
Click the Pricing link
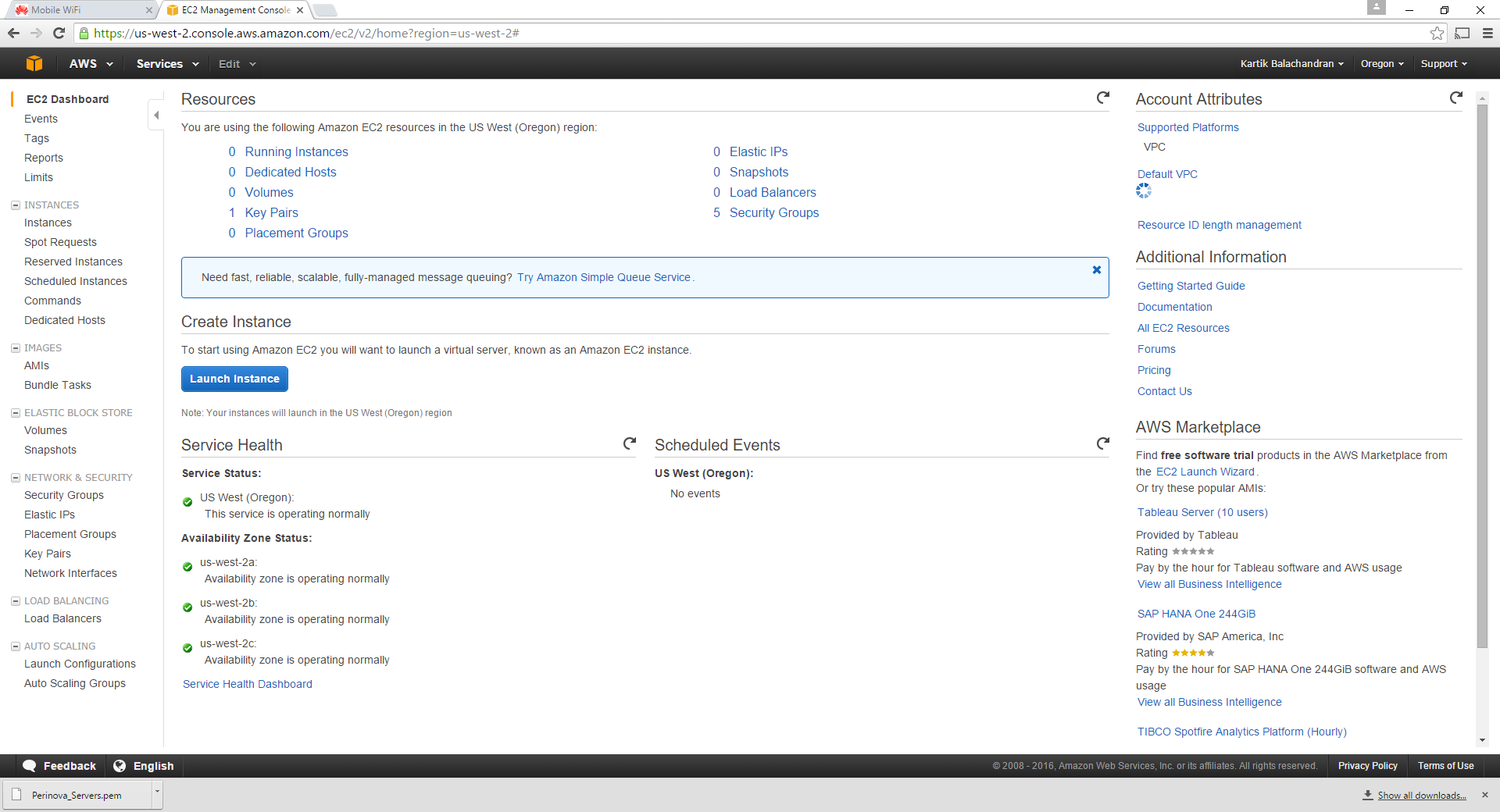coord(1154,370)
